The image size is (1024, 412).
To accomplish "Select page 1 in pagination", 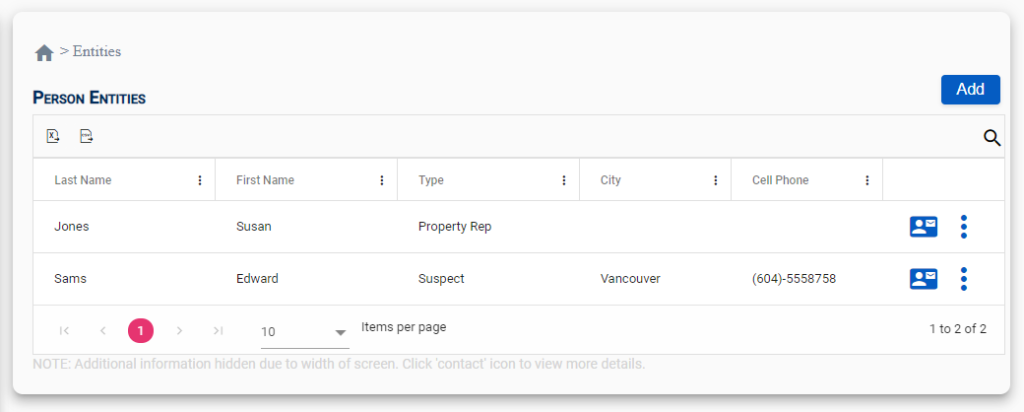I will [140, 330].
